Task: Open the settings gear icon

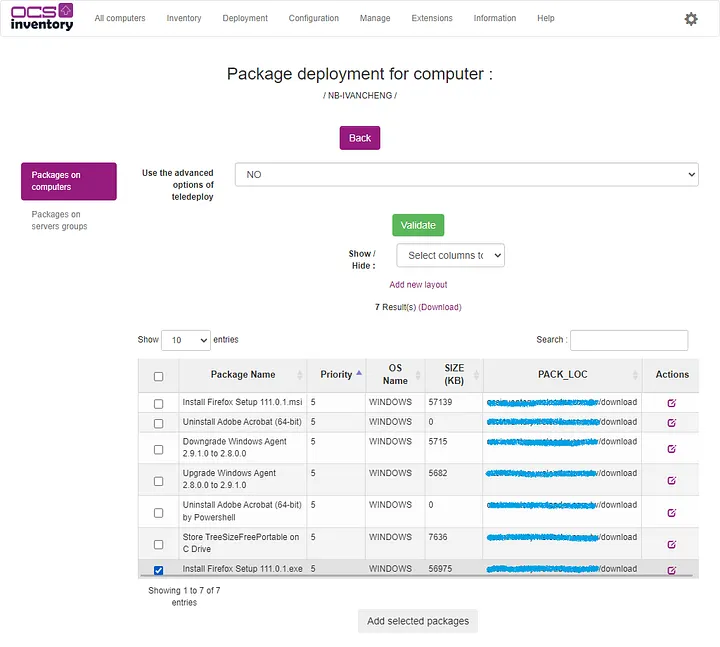Action: (x=691, y=19)
